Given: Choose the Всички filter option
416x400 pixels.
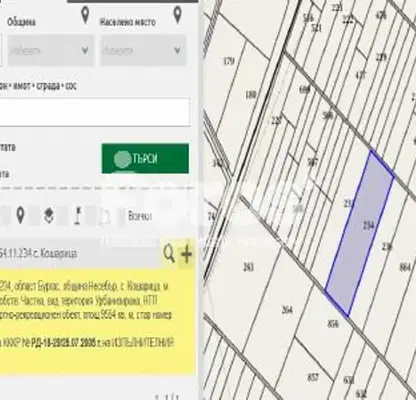Looking at the screenshot, I should tap(140, 216).
